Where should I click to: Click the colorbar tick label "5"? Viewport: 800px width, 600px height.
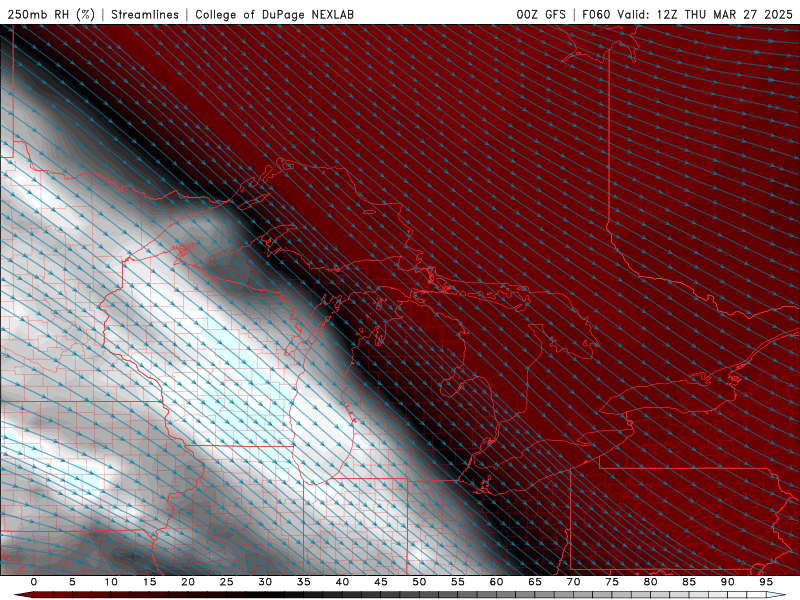click(72, 582)
